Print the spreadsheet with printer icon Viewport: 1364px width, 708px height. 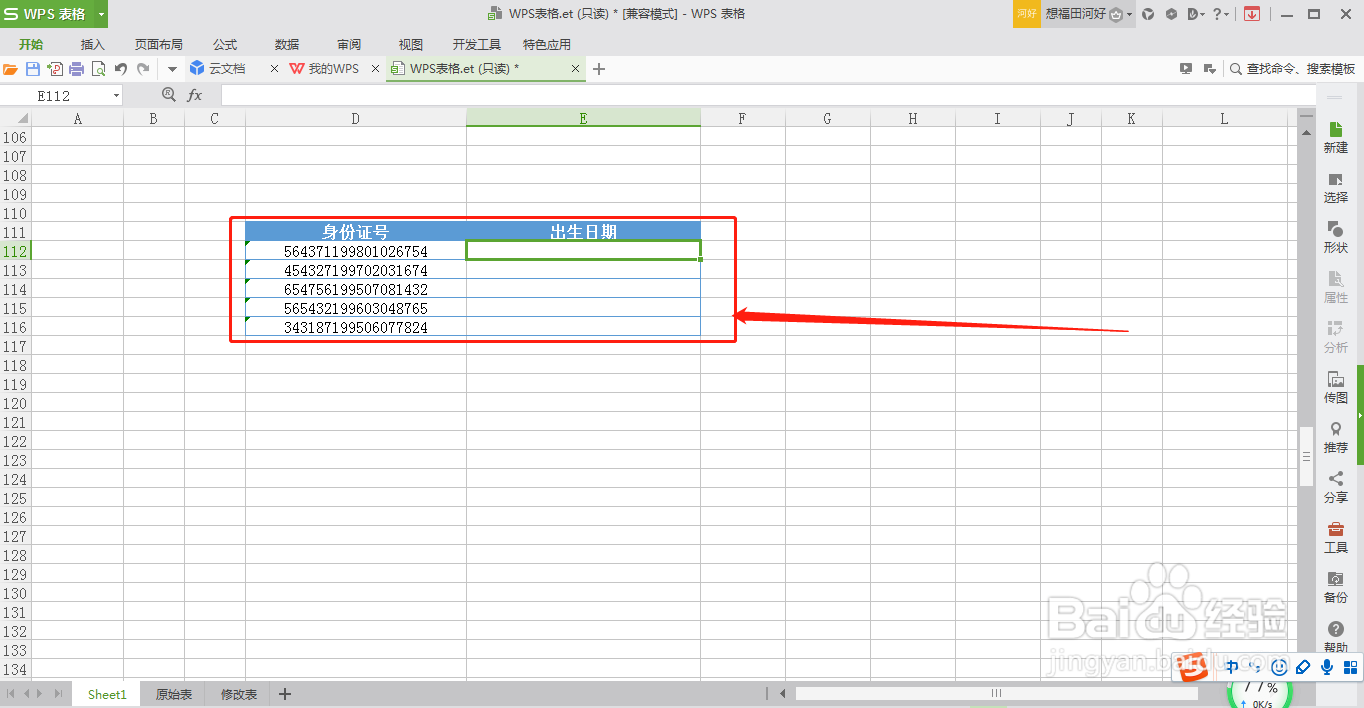(77, 69)
